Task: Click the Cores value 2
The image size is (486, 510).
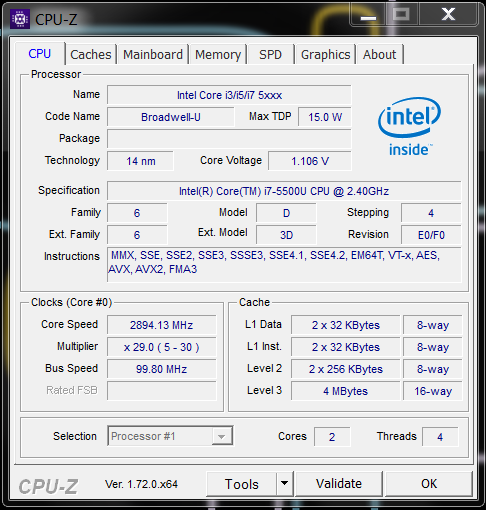Action: tap(332, 437)
